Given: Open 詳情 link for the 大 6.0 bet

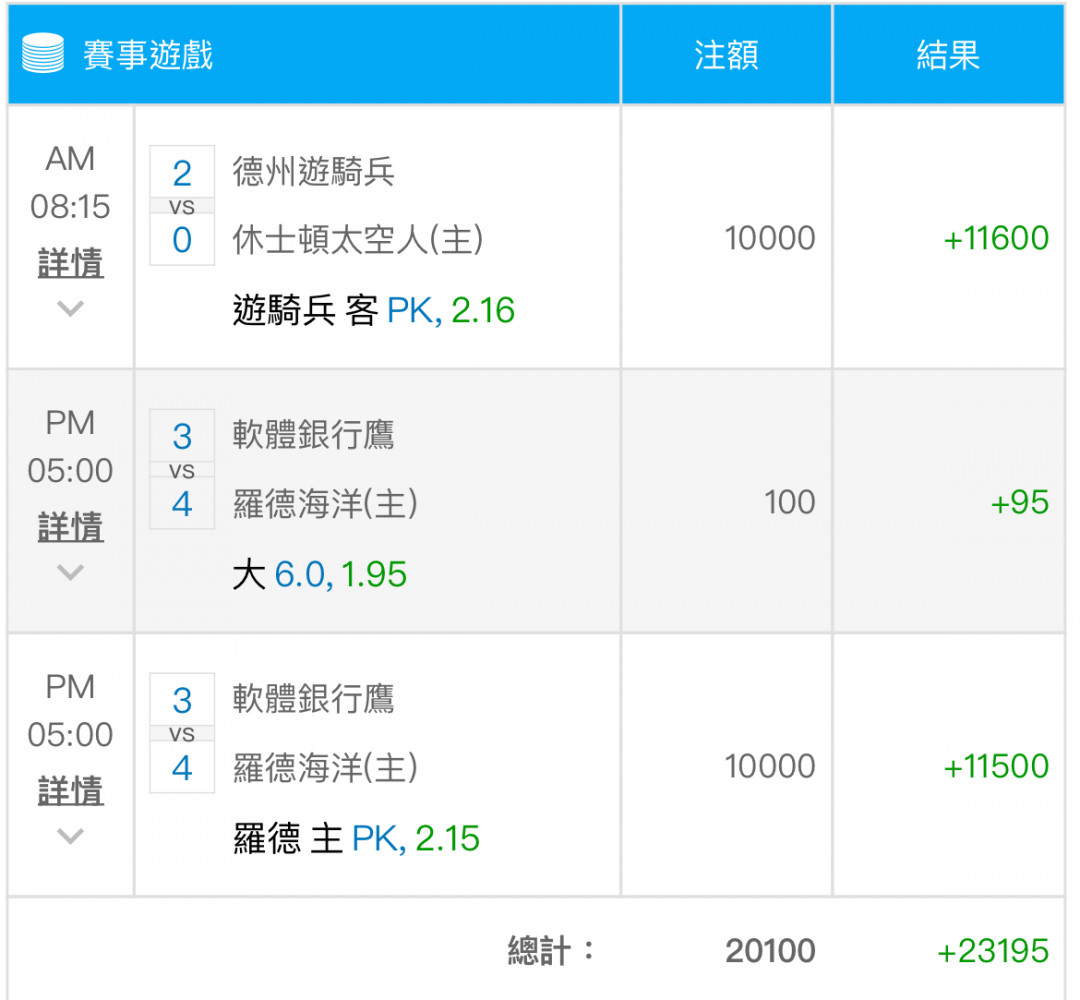Looking at the screenshot, I should point(70,527).
